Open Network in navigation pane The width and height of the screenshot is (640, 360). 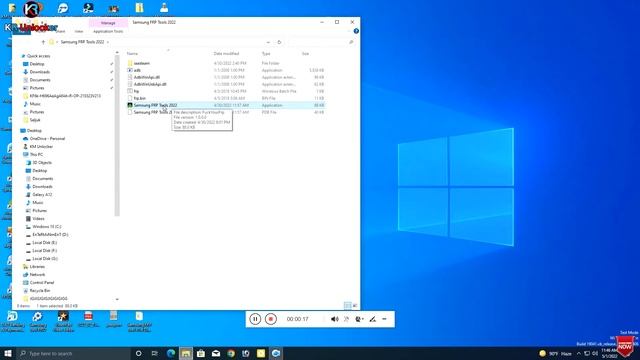coord(37,275)
